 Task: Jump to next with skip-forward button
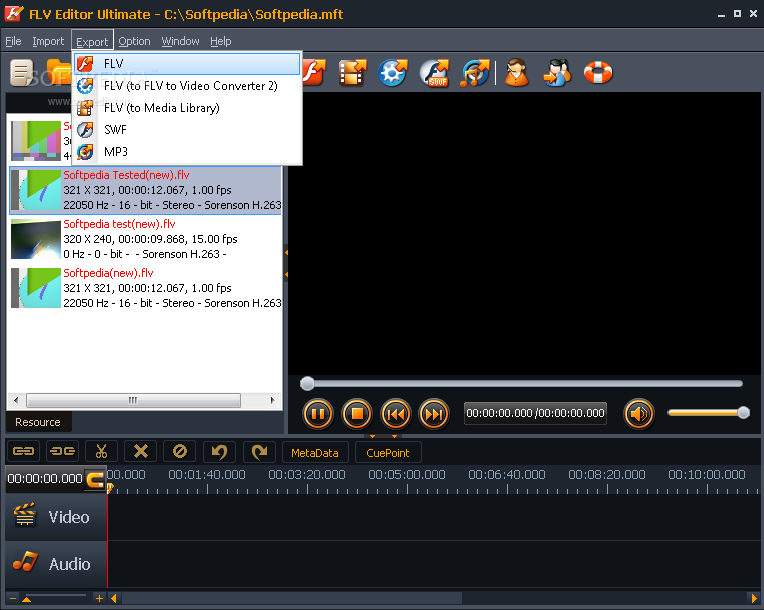[434, 414]
